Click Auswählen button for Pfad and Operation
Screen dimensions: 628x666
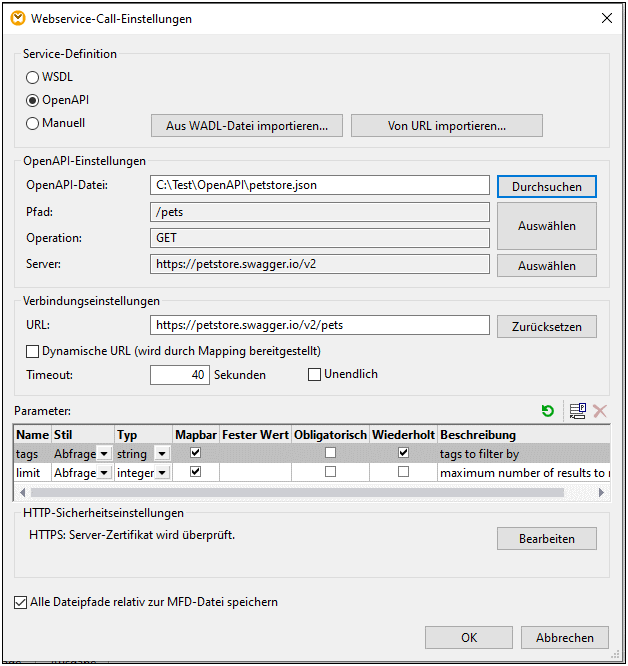coord(546,226)
